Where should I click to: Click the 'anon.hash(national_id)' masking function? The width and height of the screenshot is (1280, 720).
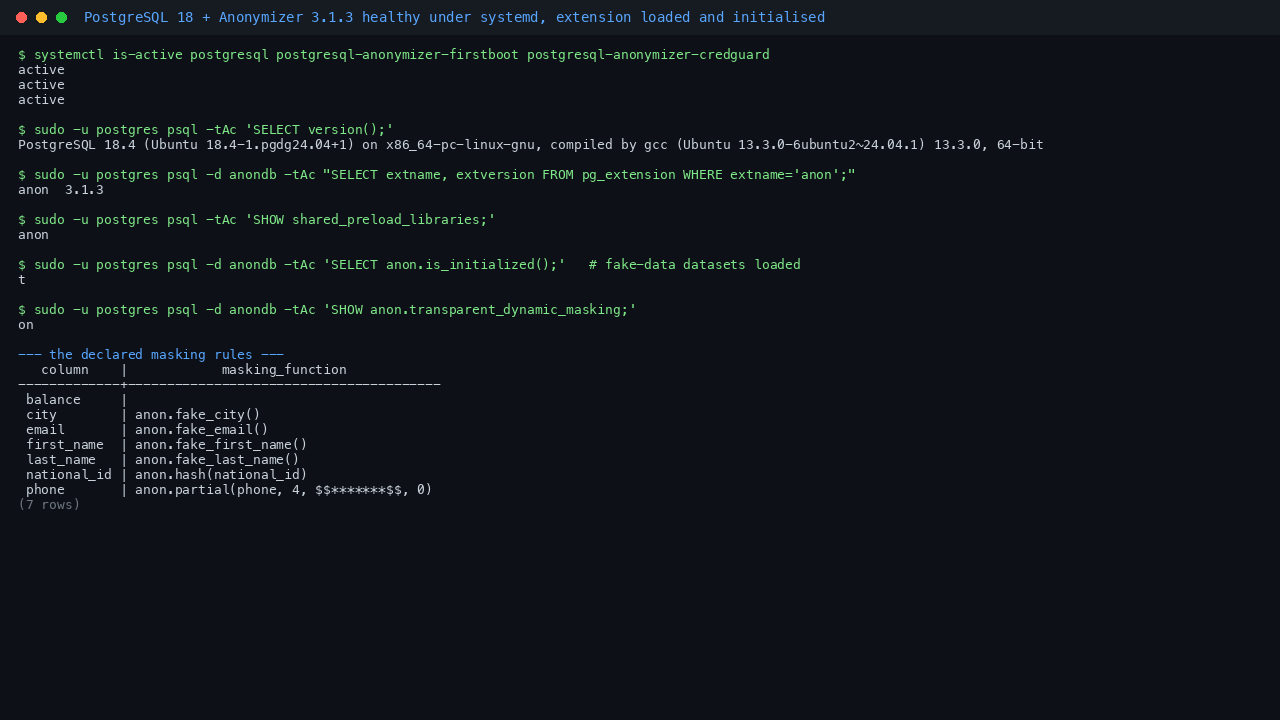(x=221, y=475)
